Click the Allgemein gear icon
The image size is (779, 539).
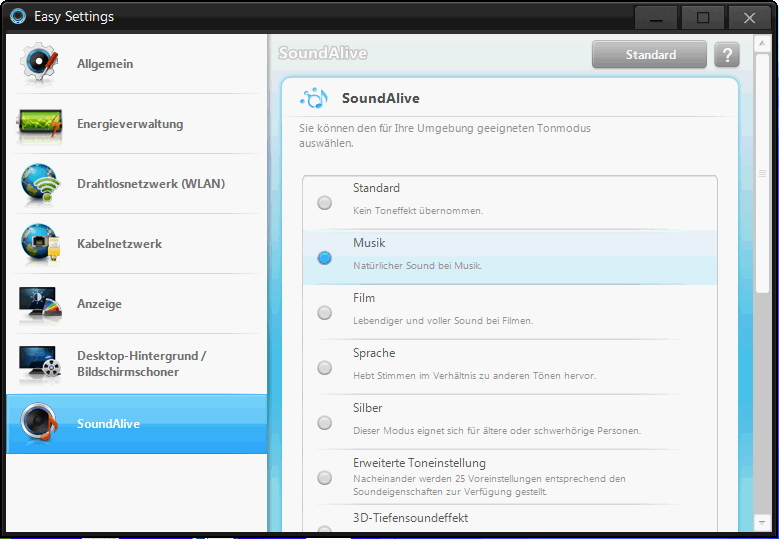[39, 63]
